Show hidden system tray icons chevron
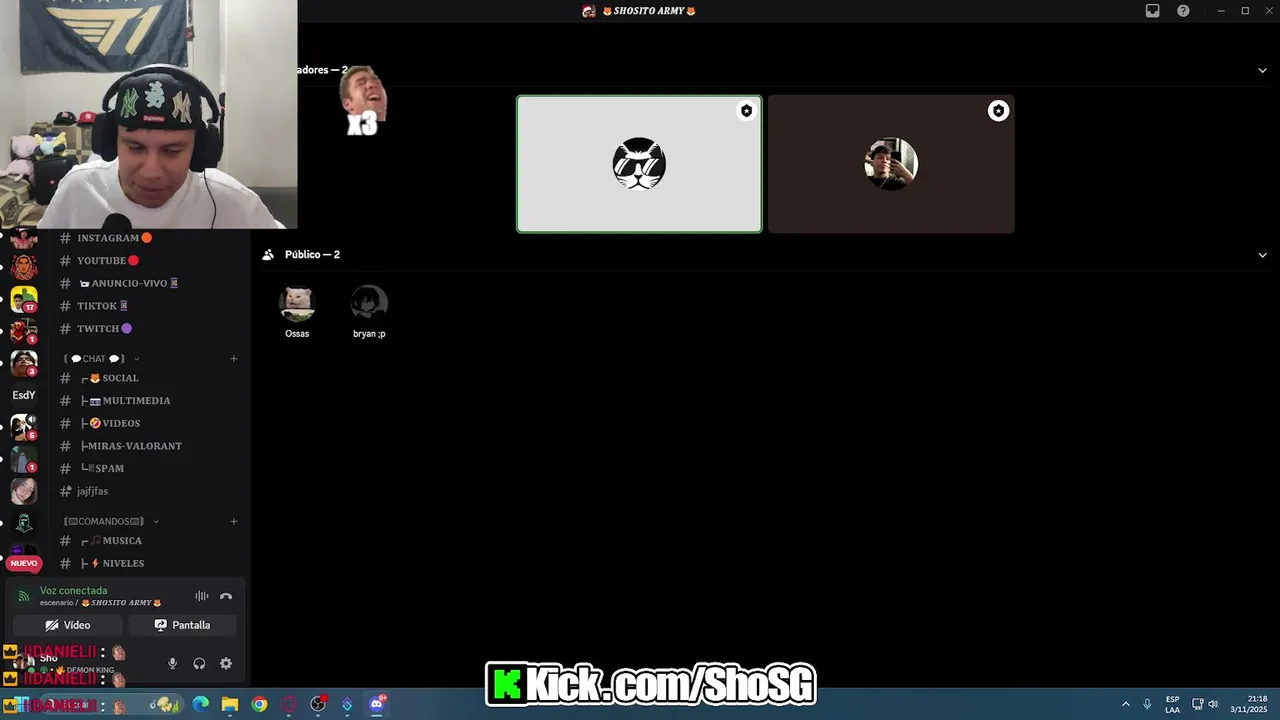 pos(1125,704)
